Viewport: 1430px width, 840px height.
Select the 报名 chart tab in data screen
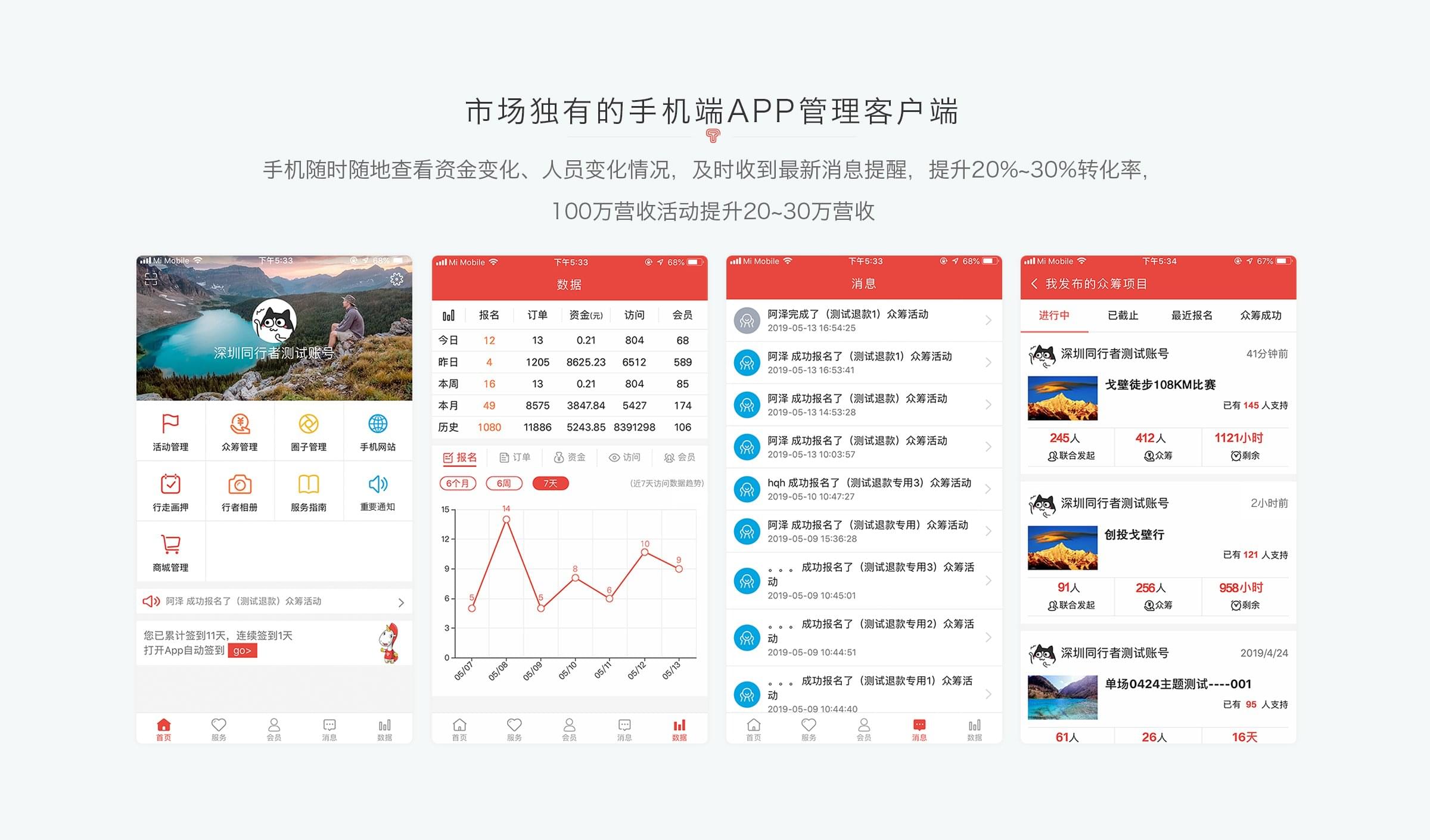point(460,458)
